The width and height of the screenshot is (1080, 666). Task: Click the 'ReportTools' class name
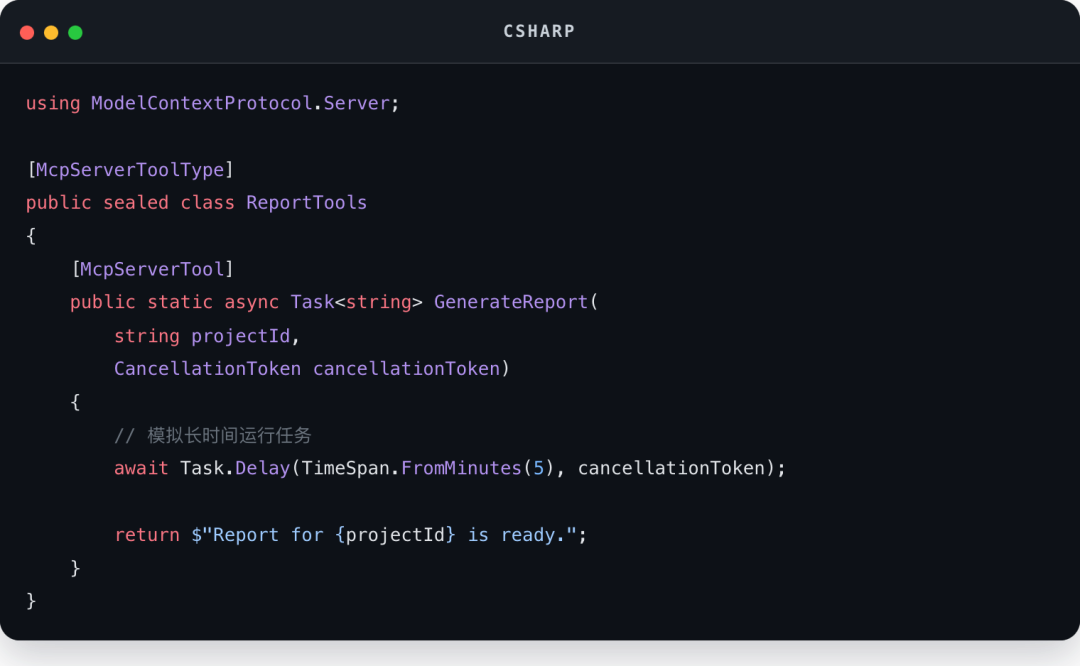point(307,202)
